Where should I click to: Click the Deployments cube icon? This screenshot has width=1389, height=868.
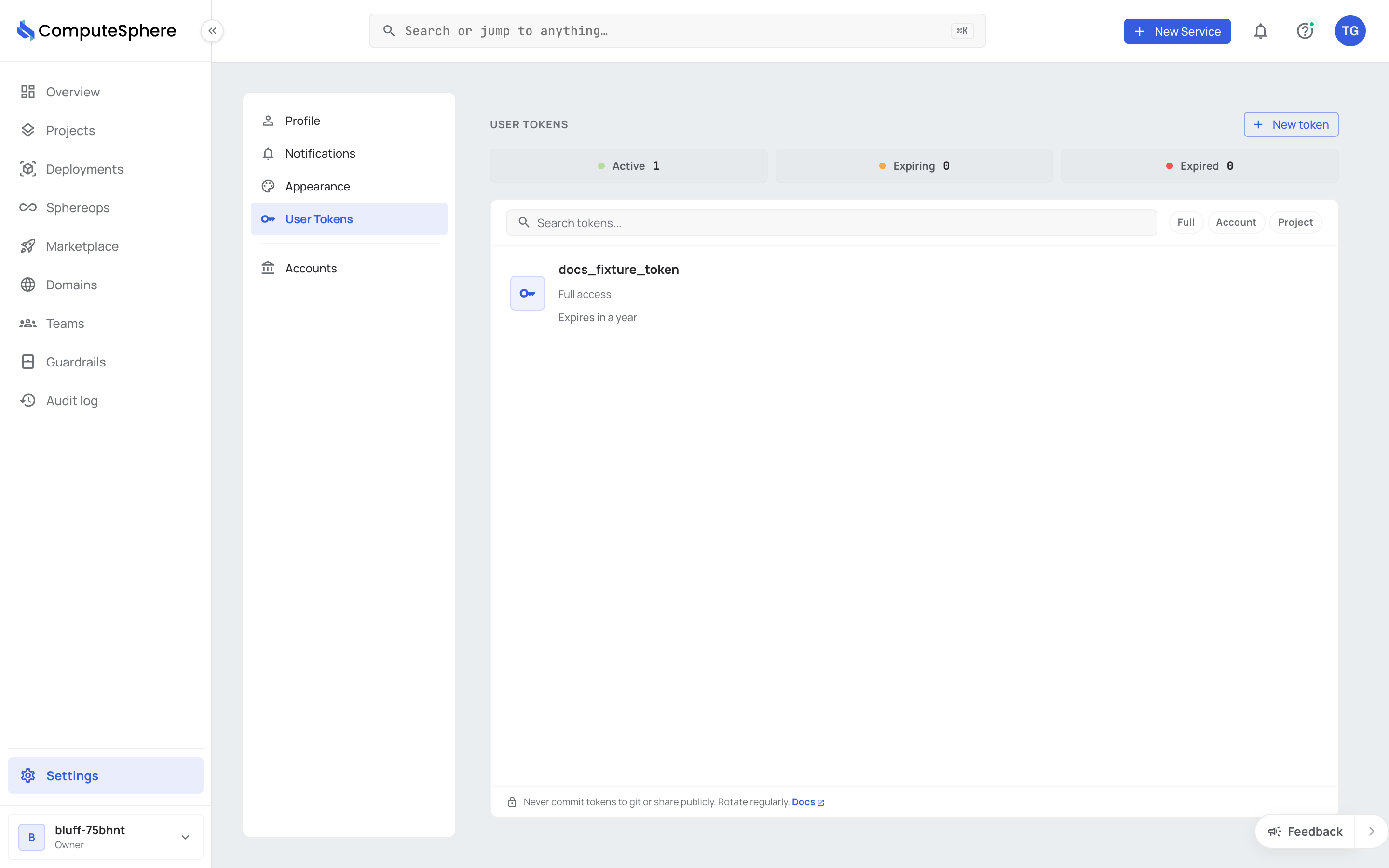coord(27,169)
